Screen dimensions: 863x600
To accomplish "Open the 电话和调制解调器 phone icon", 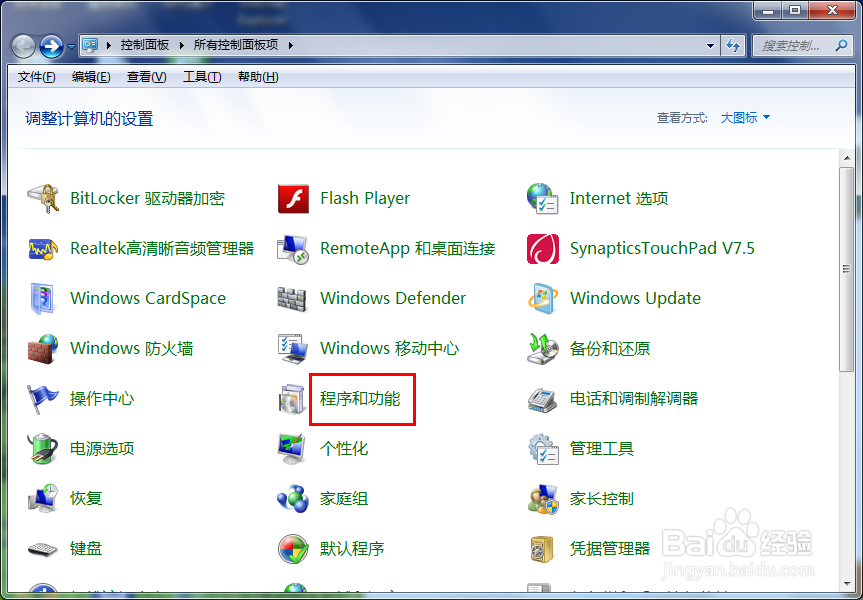I will tap(543, 399).
